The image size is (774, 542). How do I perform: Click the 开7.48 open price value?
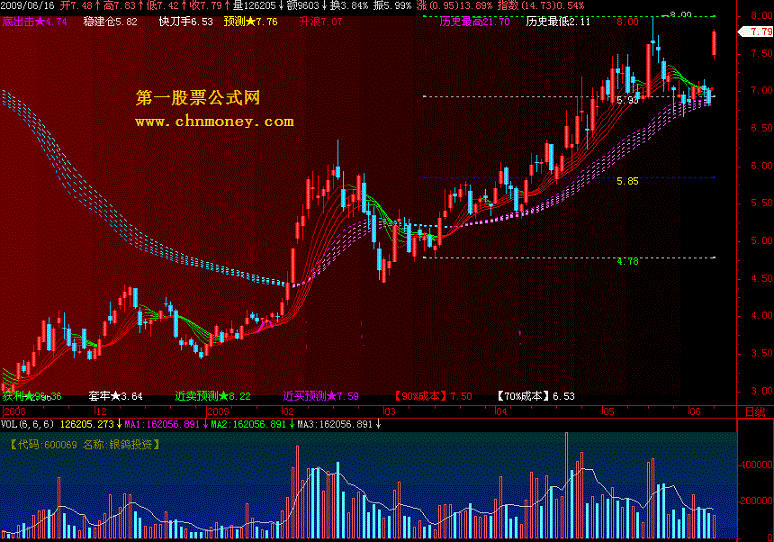point(80,5)
